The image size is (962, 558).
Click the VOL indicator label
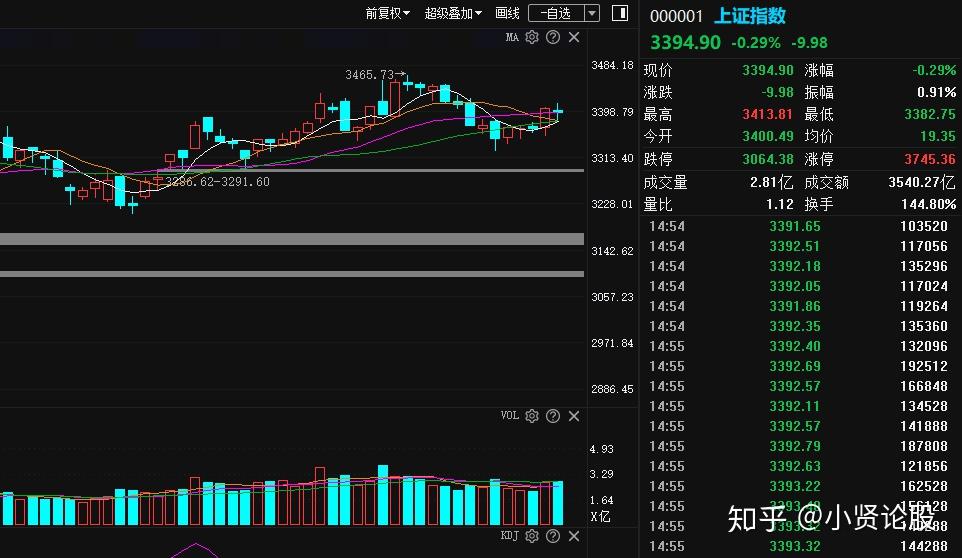(510, 416)
